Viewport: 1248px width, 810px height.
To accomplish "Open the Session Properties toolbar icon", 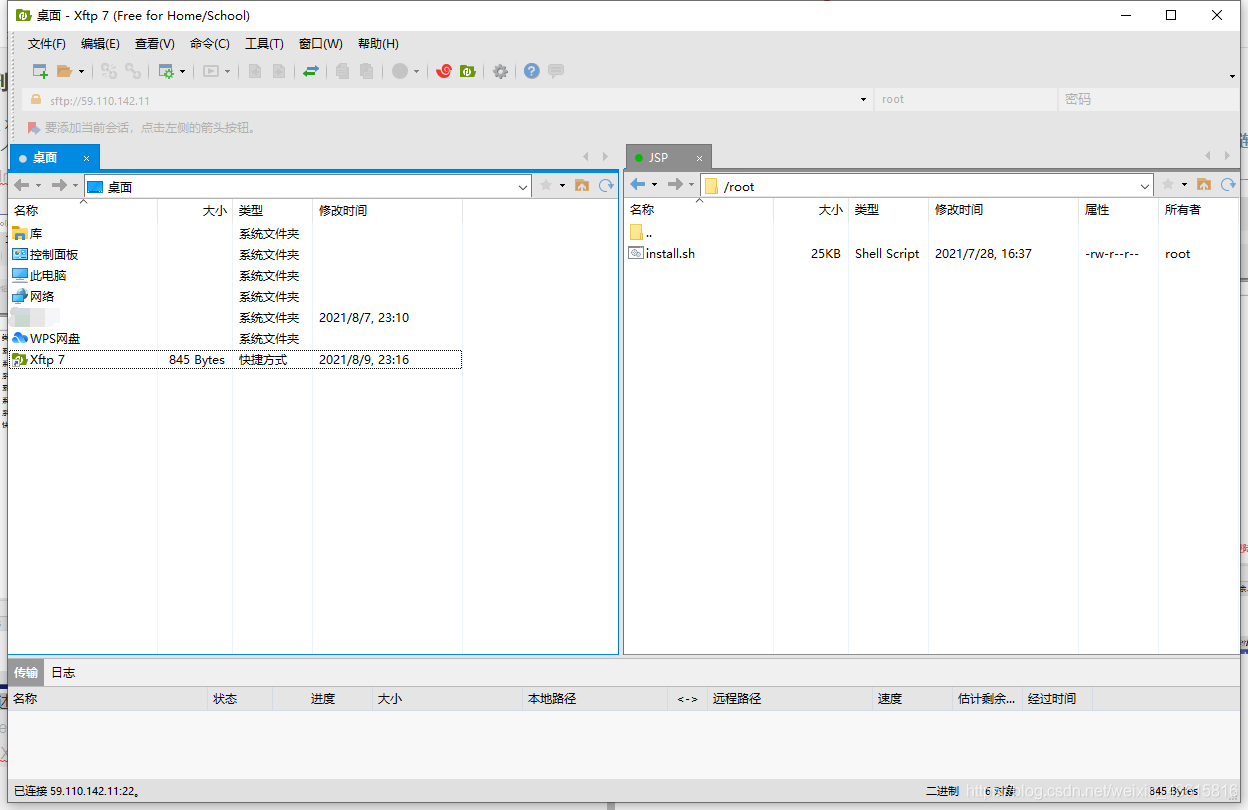I will coord(166,71).
